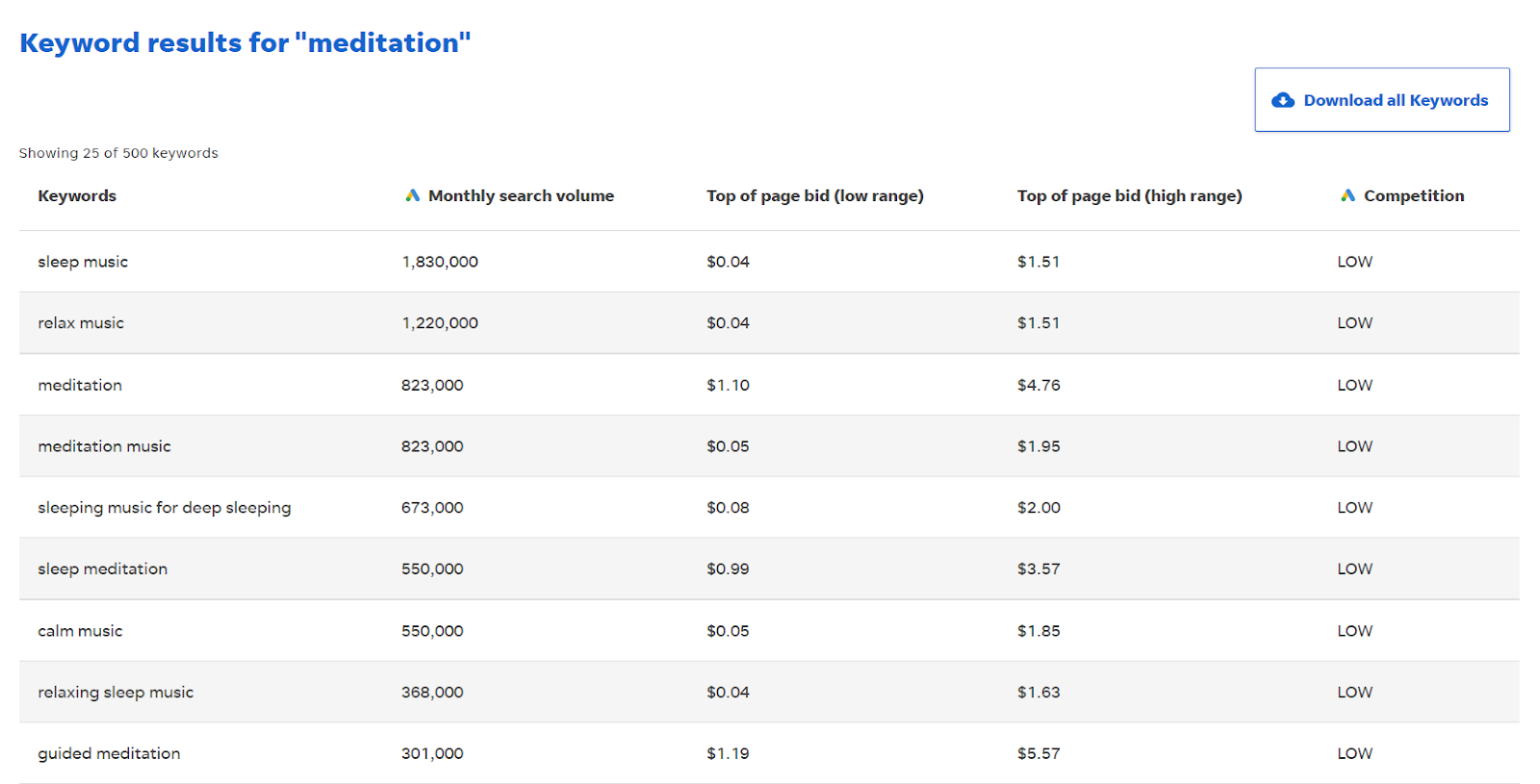Click the high bid $1.63

1039,693
